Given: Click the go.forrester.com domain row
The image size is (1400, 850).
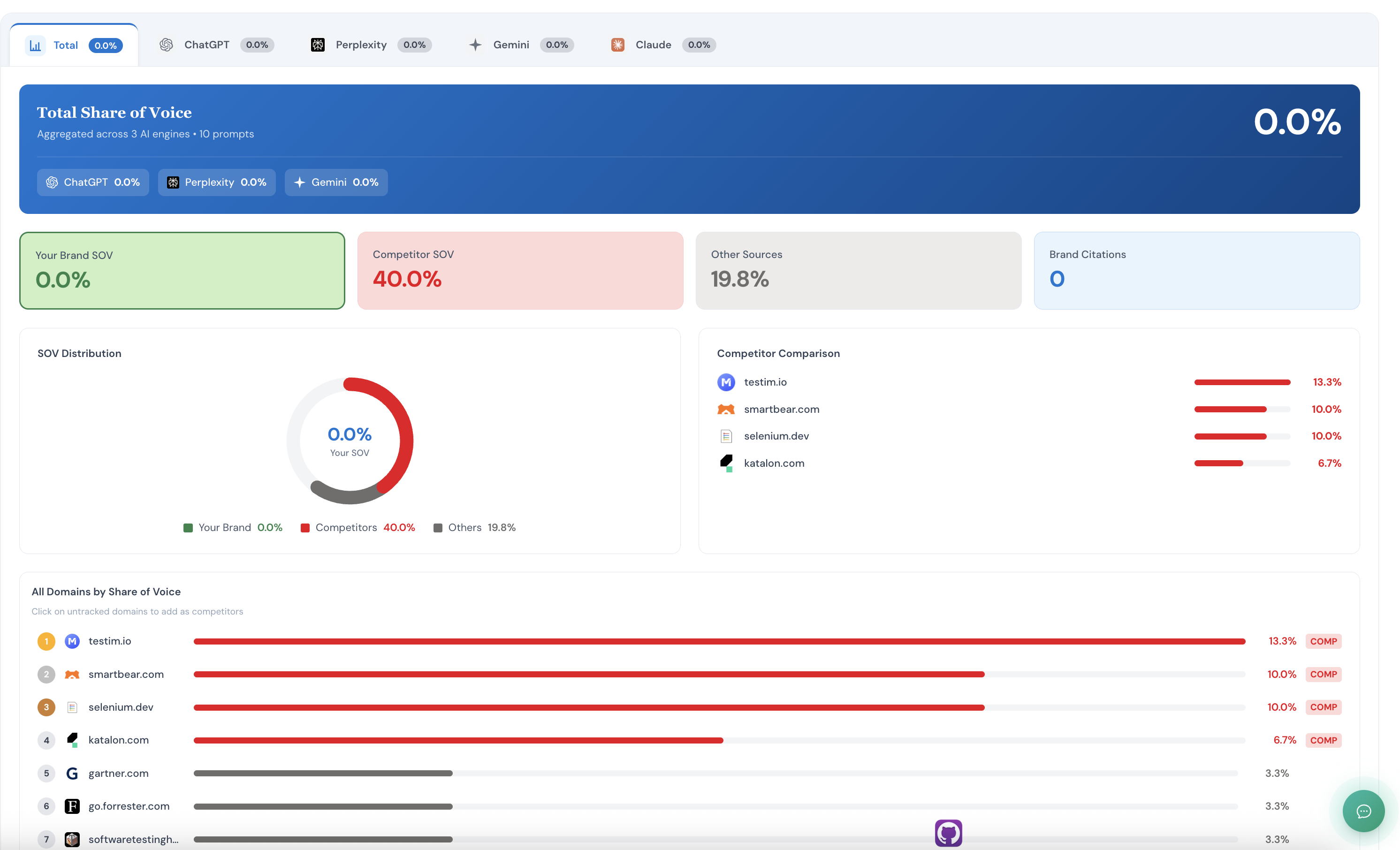Looking at the screenshot, I should pos(129,806).
